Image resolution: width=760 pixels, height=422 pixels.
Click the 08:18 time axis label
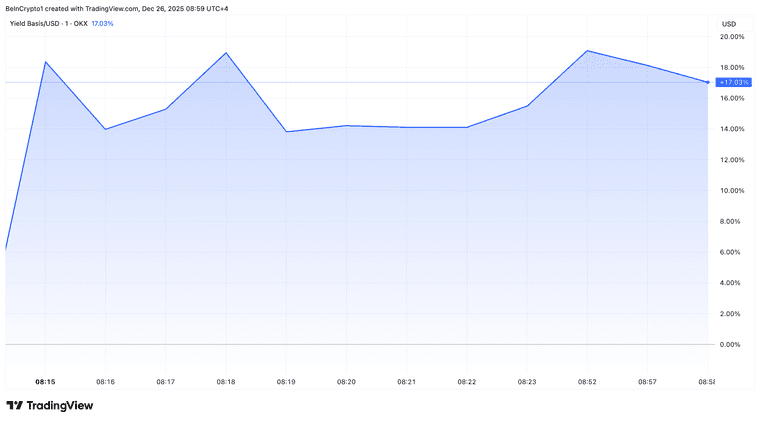226,381
